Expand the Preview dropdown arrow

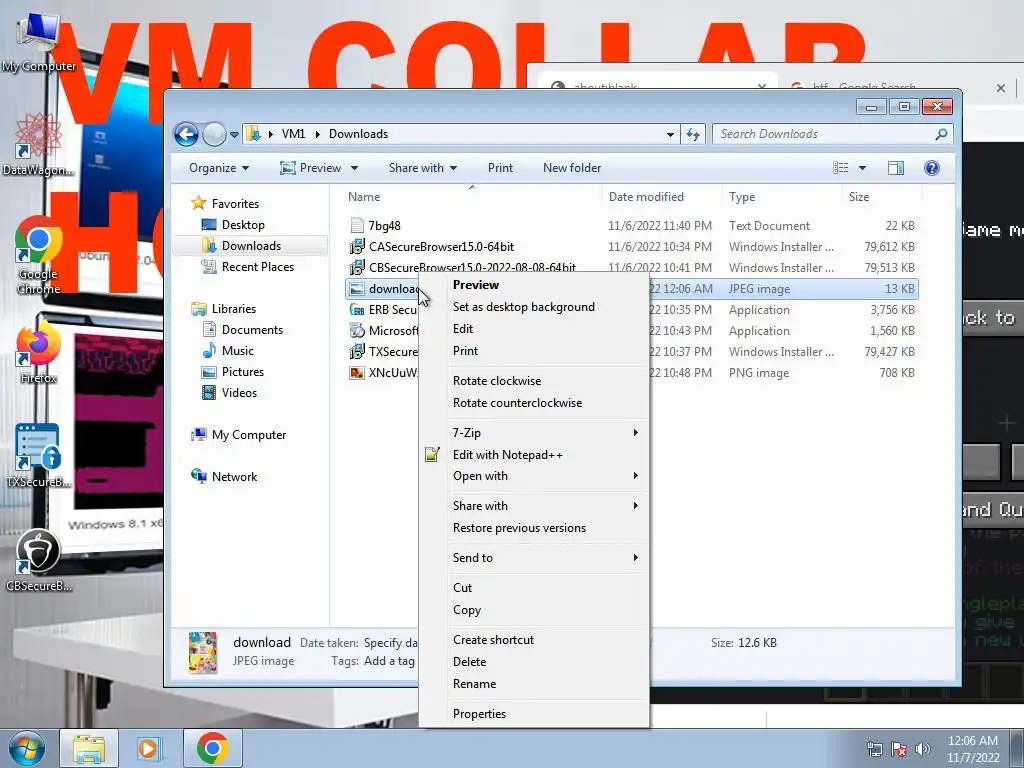354,168
